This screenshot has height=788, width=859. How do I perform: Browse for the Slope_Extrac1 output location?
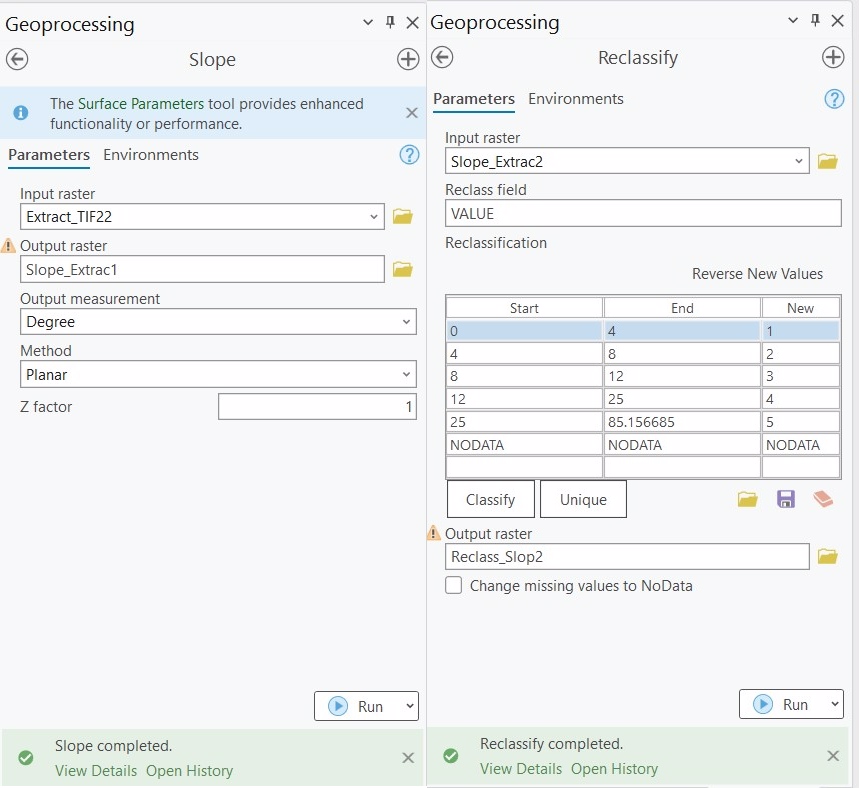(403, 270)
